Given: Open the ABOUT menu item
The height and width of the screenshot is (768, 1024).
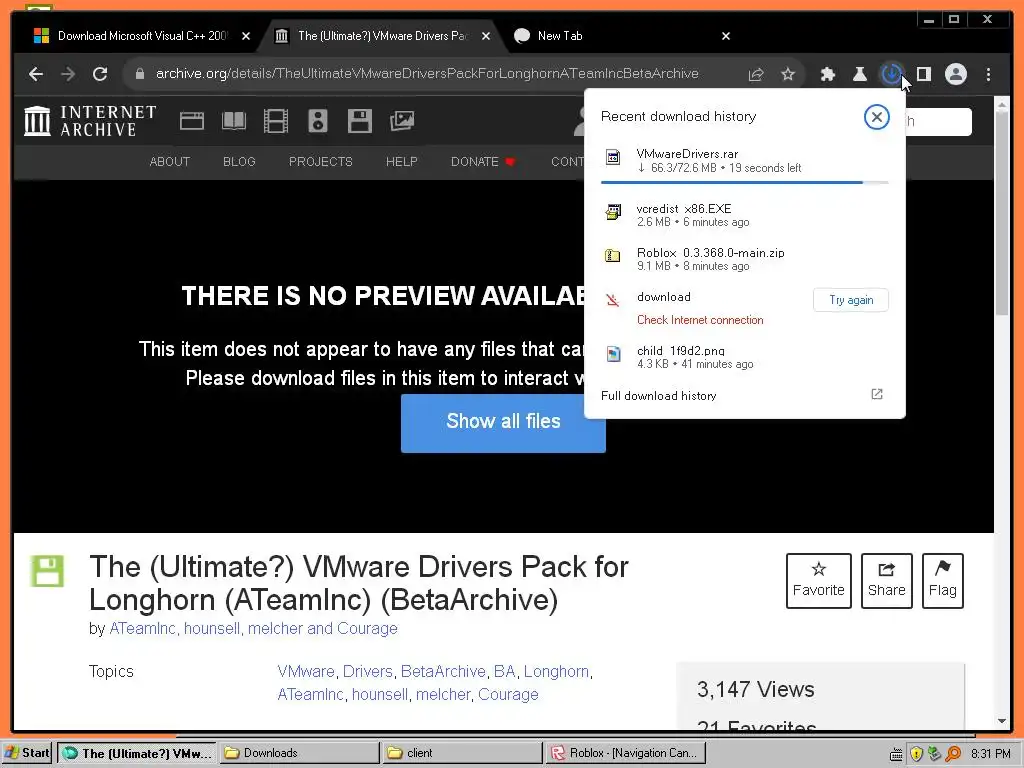Looking at the screenshot, I should point(170,161).
